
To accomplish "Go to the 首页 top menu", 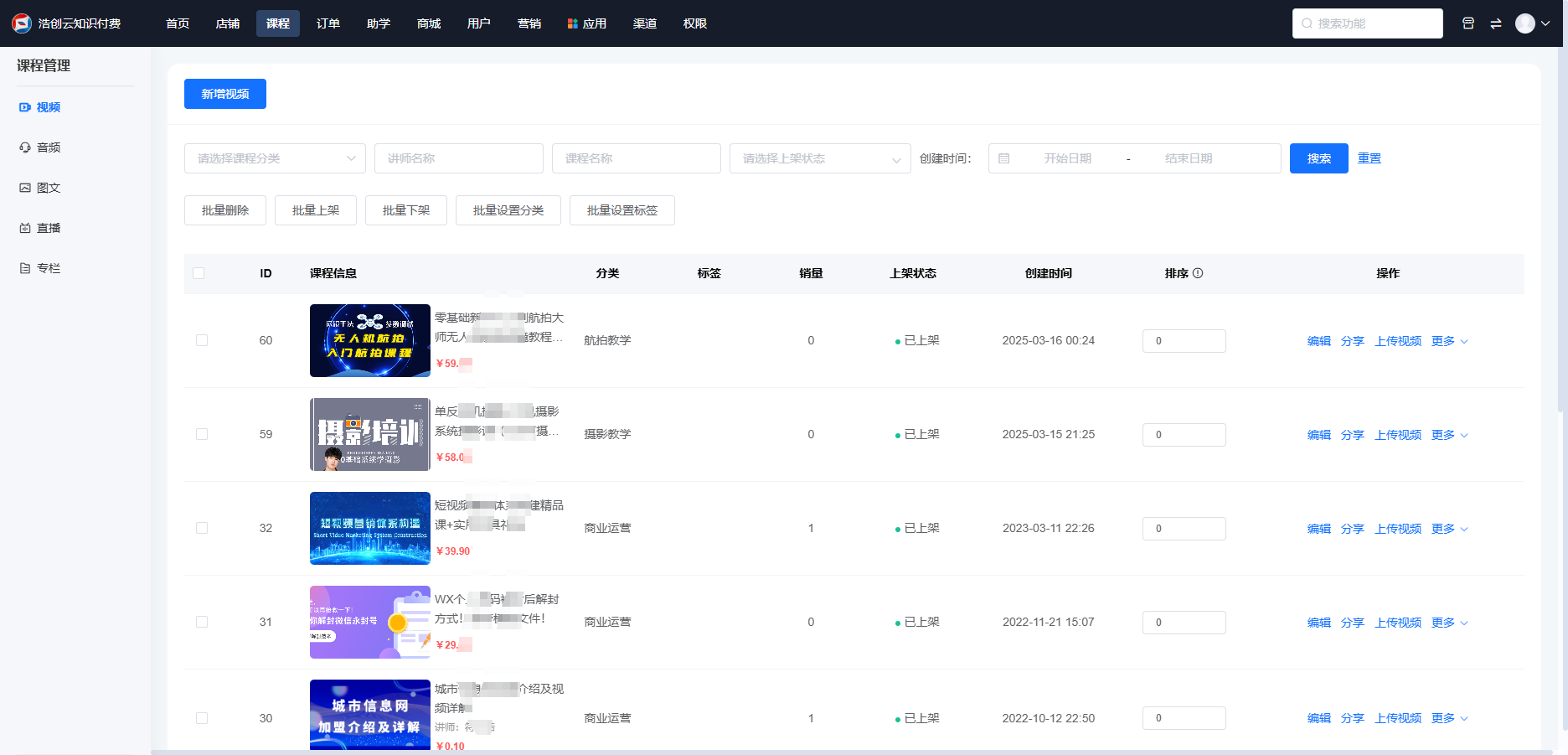I will click(178, 23).
